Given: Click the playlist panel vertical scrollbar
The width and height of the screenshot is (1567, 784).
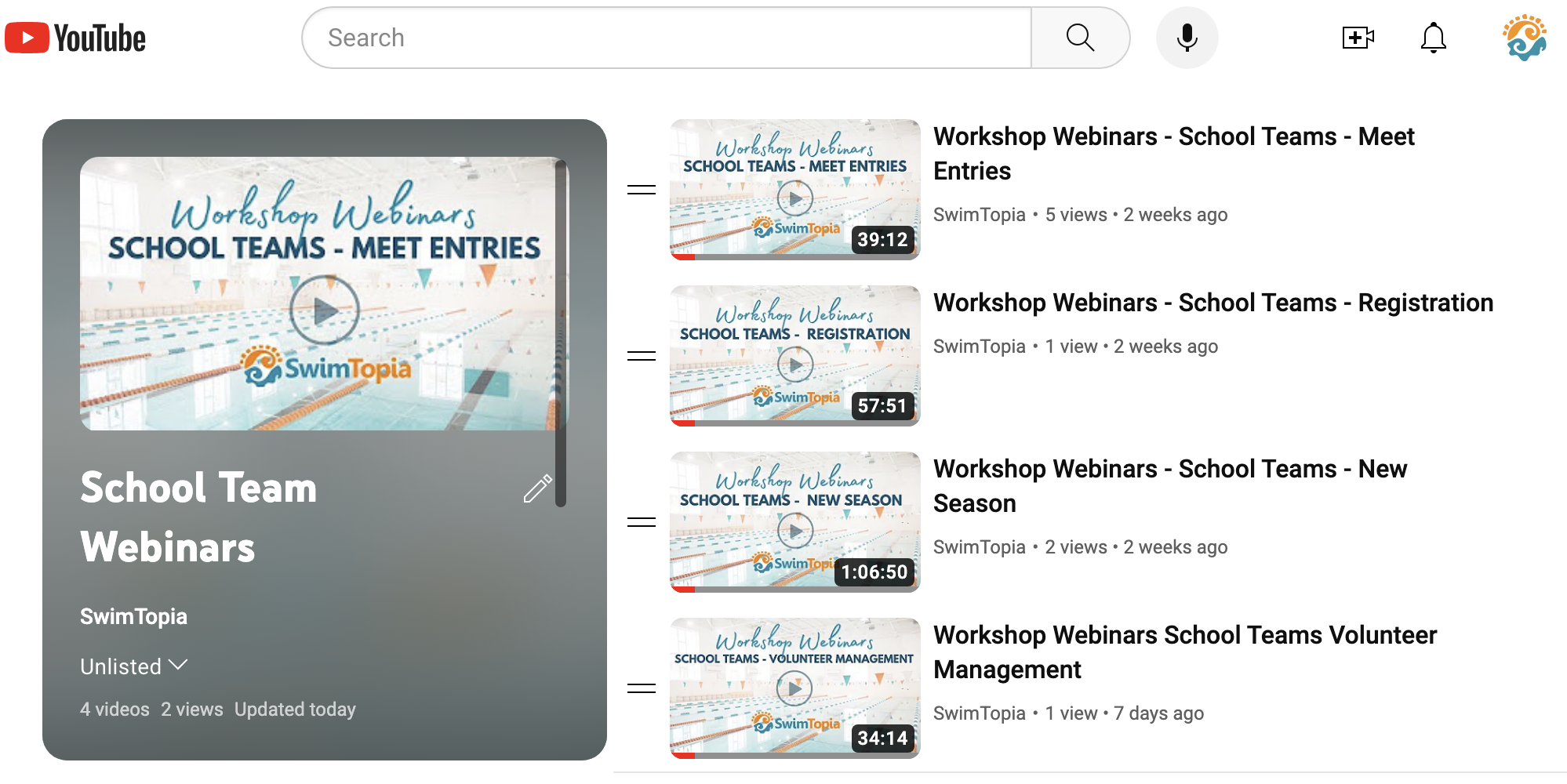Looking at the screenshot, I should tap(561, 333).
